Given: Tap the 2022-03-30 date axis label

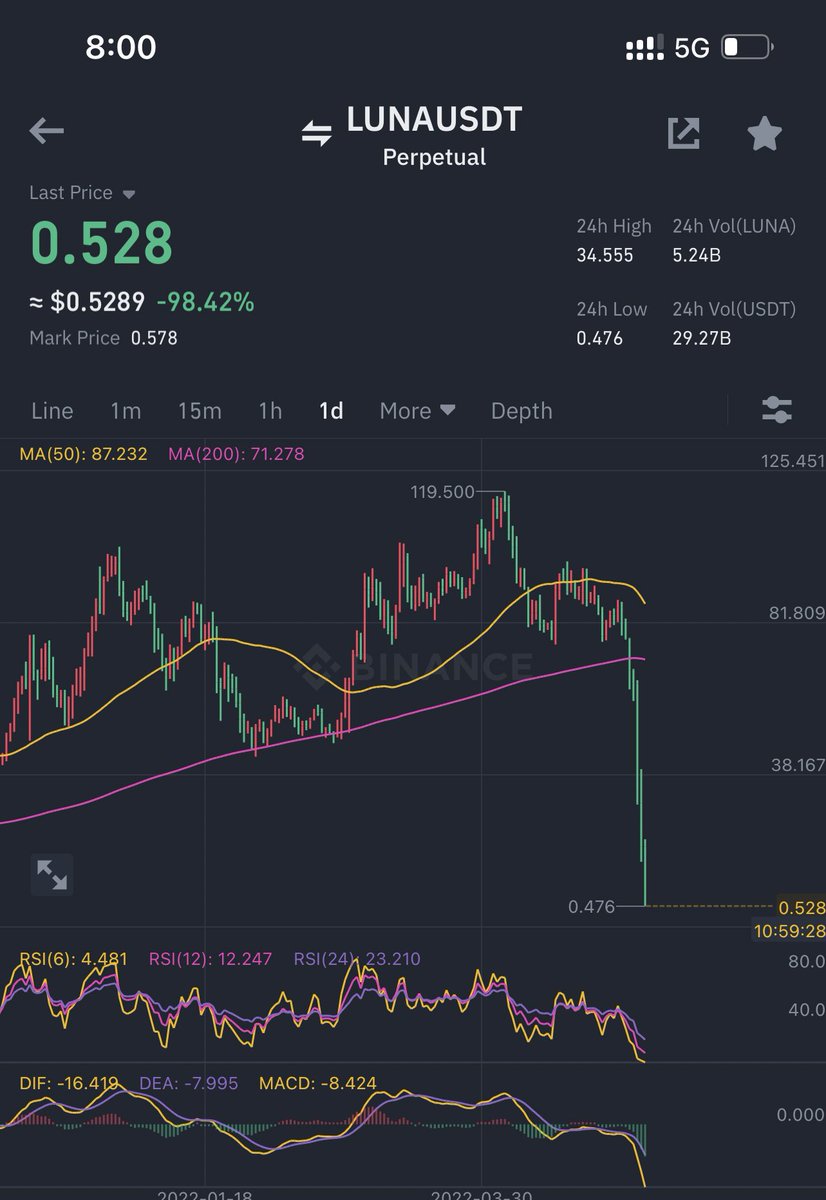Looking at the screenshot, I should (480, 1194).
